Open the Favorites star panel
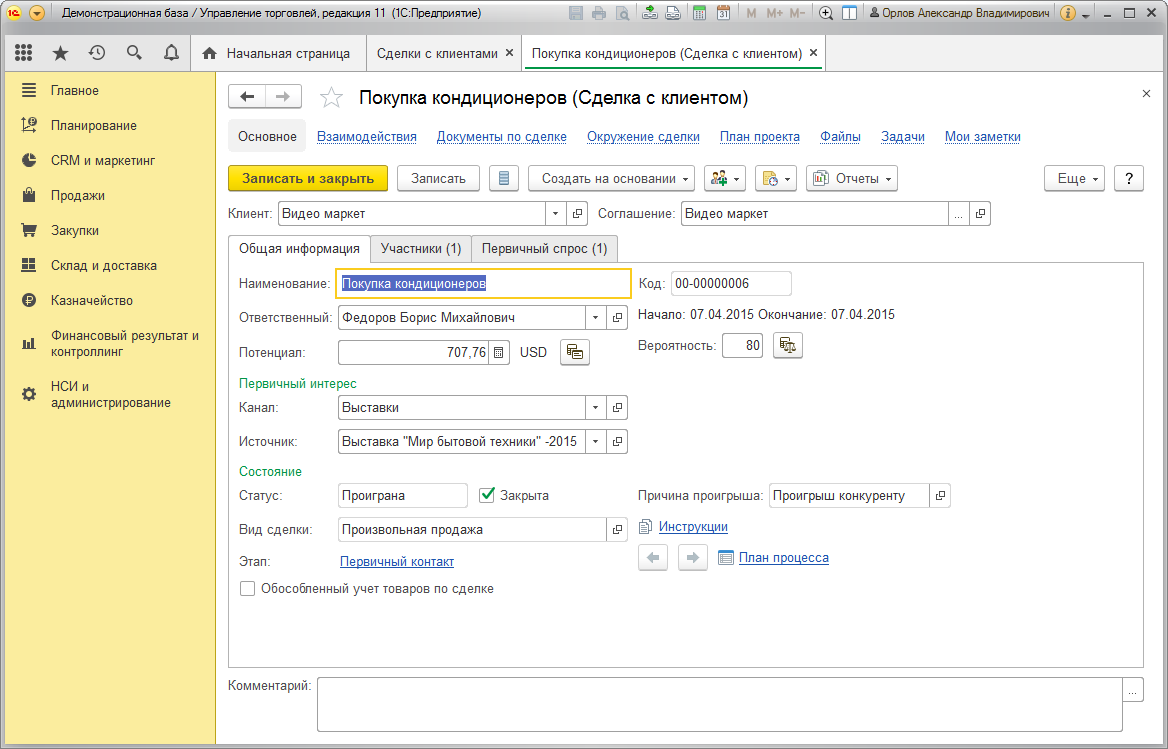The height and width of the screenshot is (749, 1168). (60, 53)
